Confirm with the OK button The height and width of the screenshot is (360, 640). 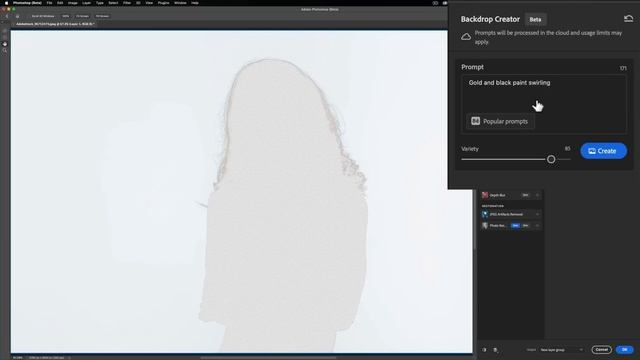[x=624, y=350]
